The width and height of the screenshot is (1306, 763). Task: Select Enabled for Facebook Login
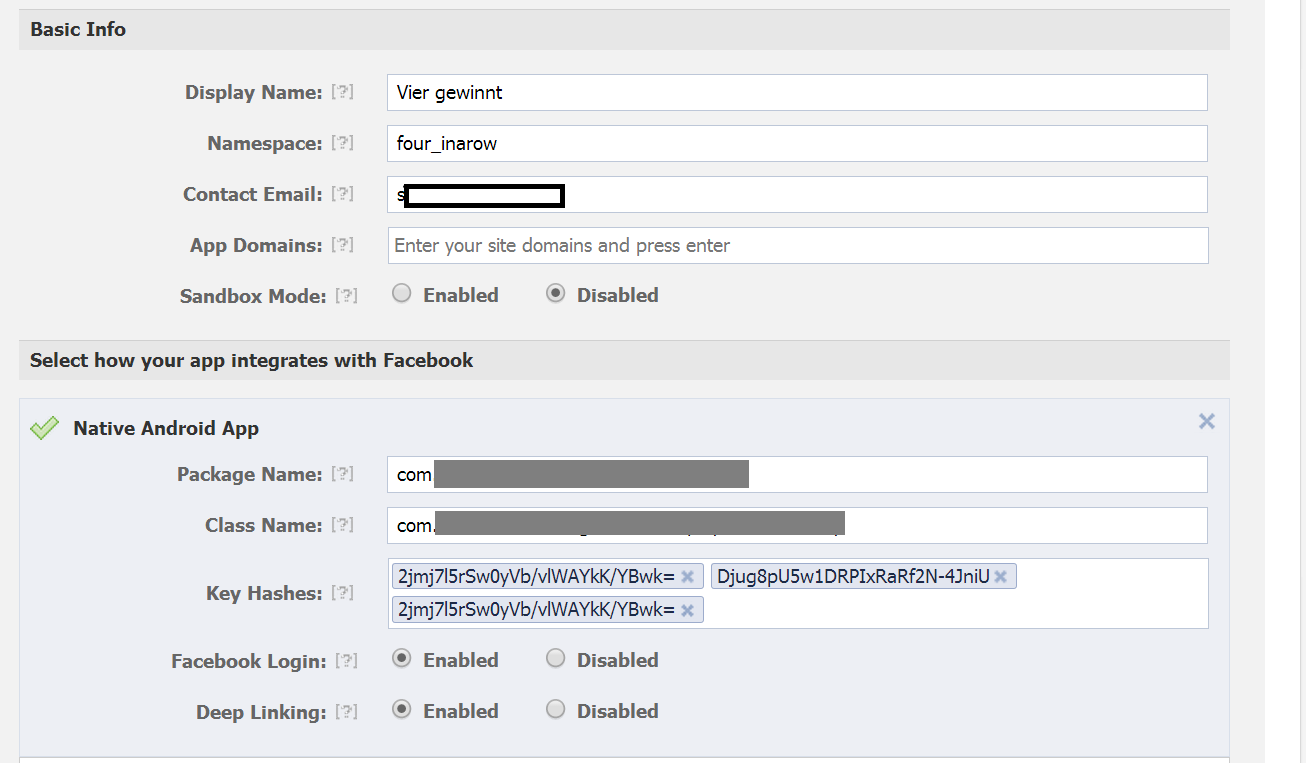402,659
